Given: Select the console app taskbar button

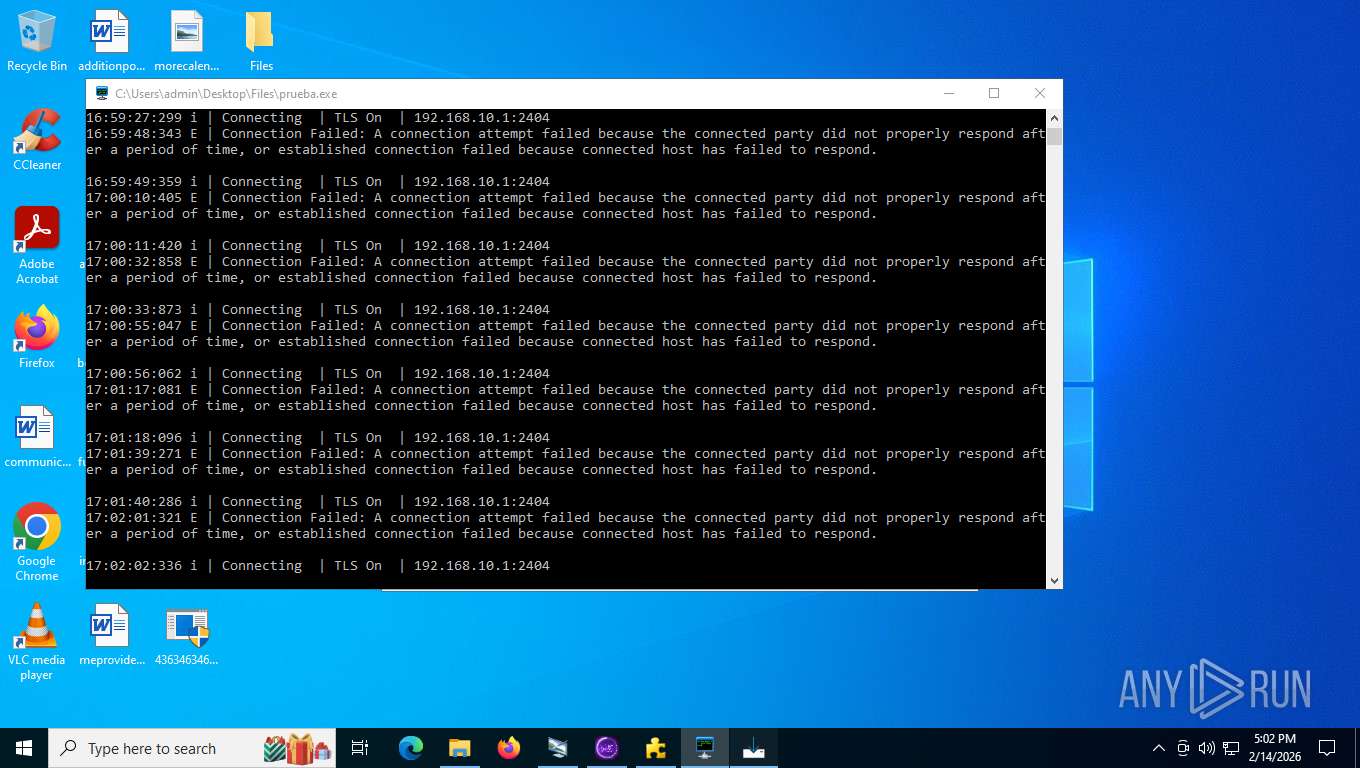Looking at the screenshot, I should click(705, 748).
